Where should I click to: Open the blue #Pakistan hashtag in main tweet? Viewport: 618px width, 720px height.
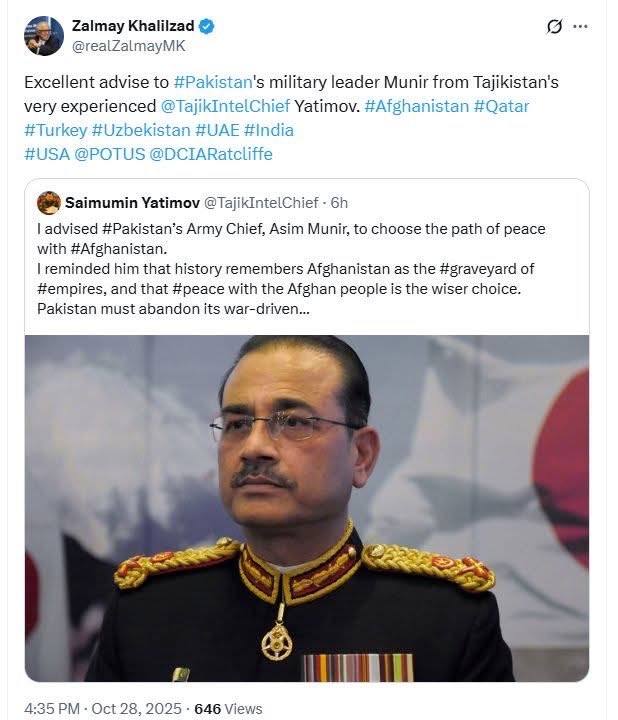coord(219,82)
